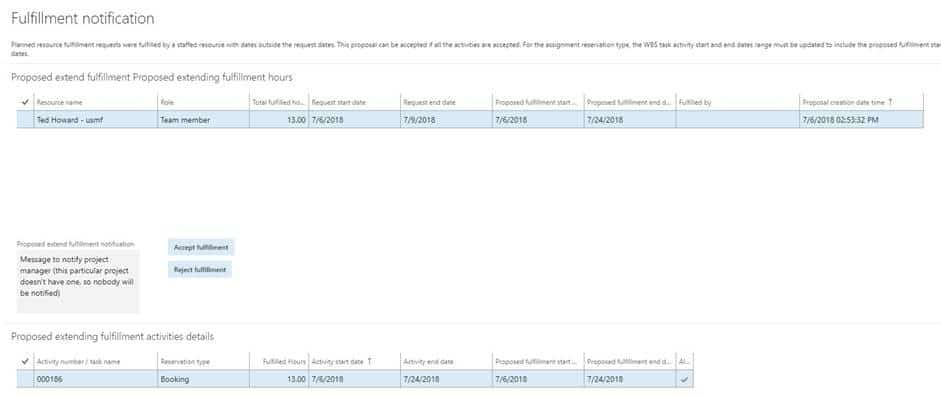Viewport: 941px width, 397px height.
Task: Click the Proposed extending fulfillment activities details heading
Action: (112, 336)
